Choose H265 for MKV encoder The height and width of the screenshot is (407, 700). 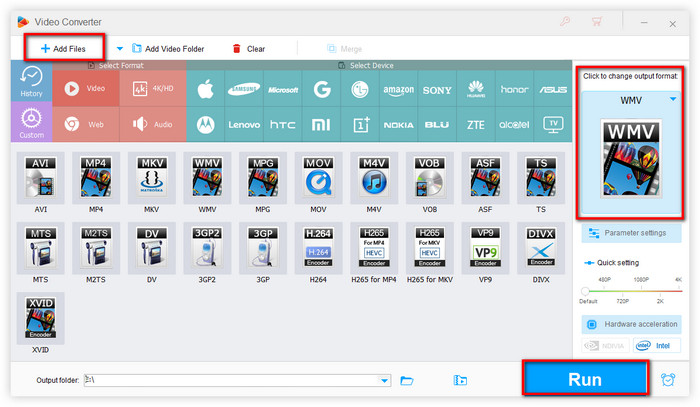[x=429, y=248]
